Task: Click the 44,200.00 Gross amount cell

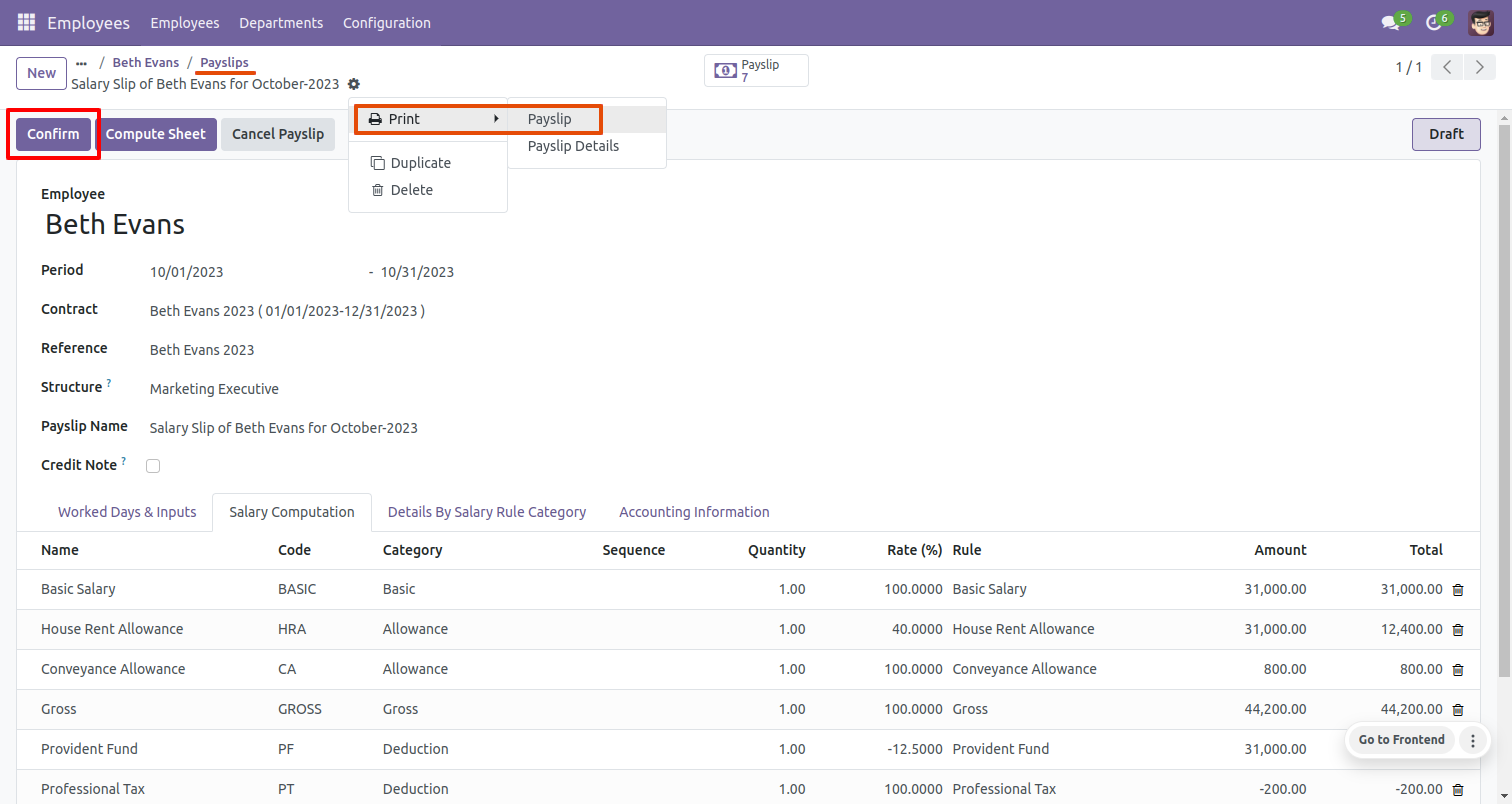Action: point(1274,709)
